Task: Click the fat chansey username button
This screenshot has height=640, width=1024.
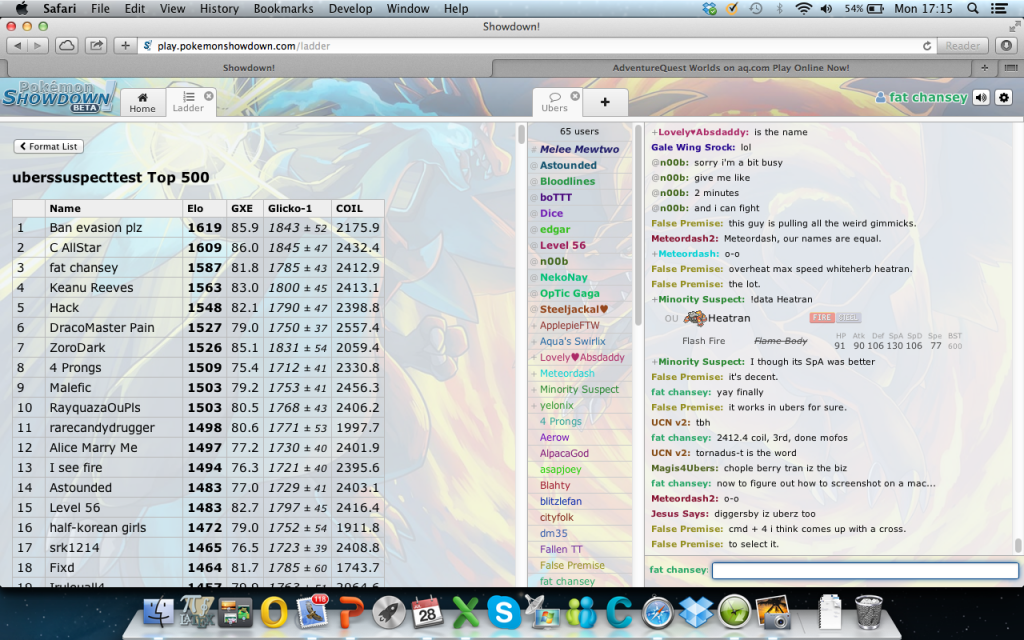Action: pyautogui.click(x=921, y=97)
